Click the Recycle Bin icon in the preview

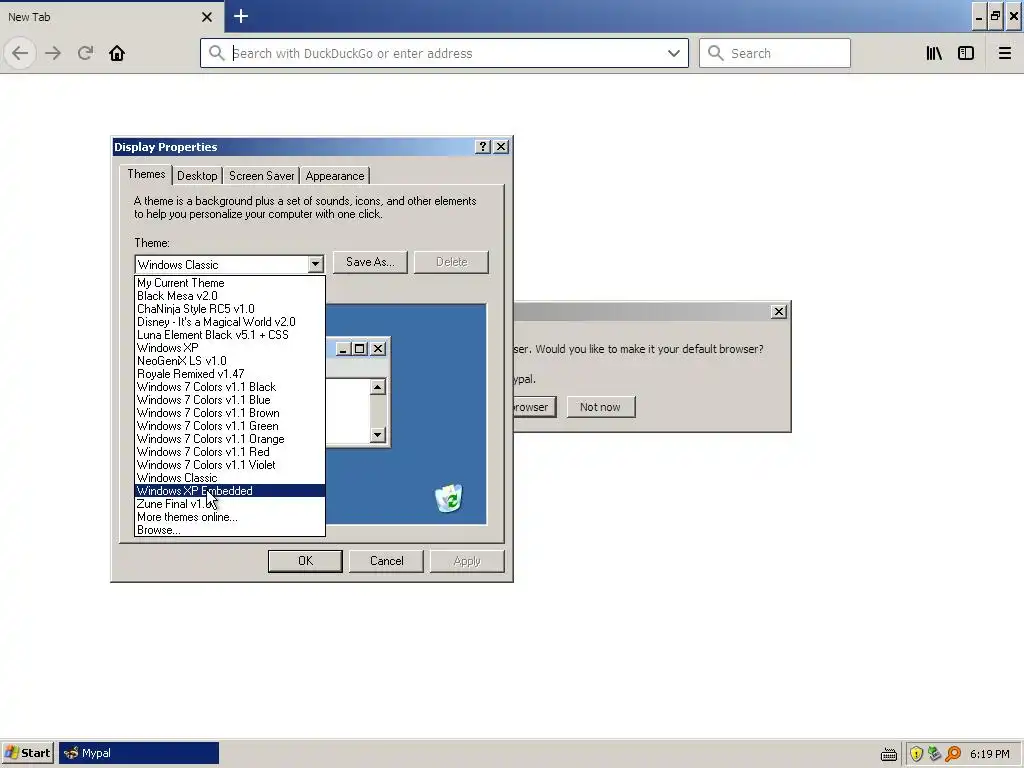click(449, 498)
